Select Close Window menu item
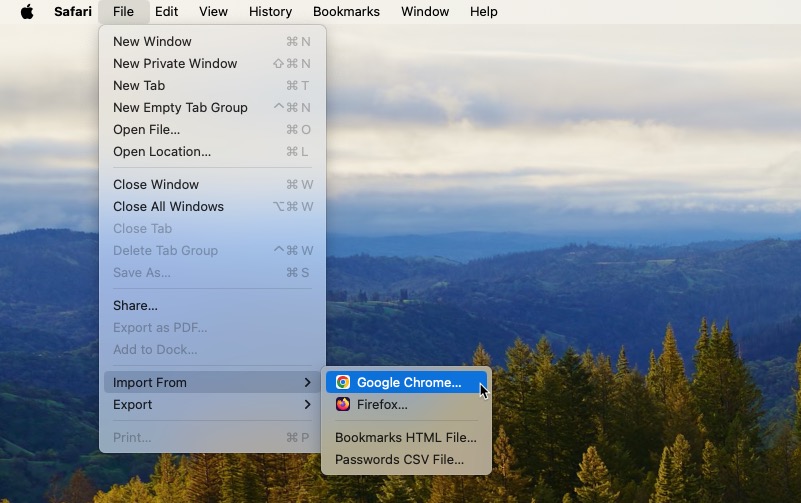Viewport: 801px width, 503px height. click(213, 184)
